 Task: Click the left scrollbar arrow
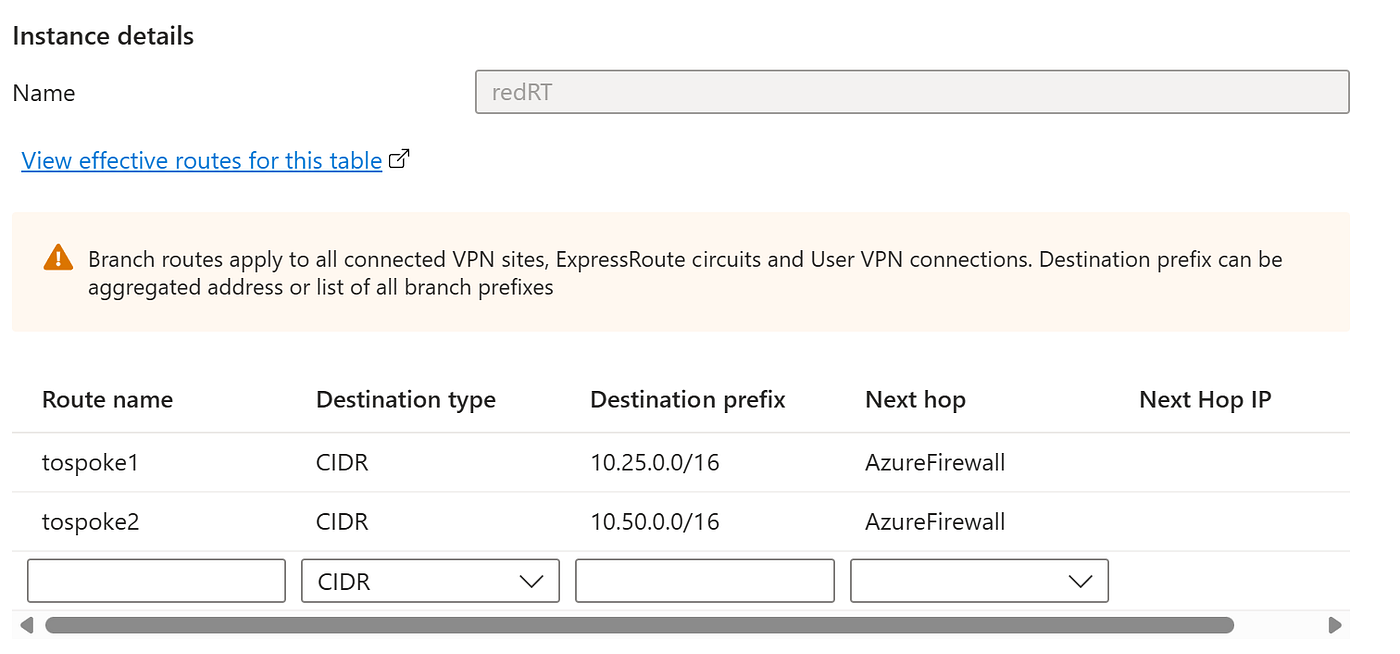coord(27,625)
